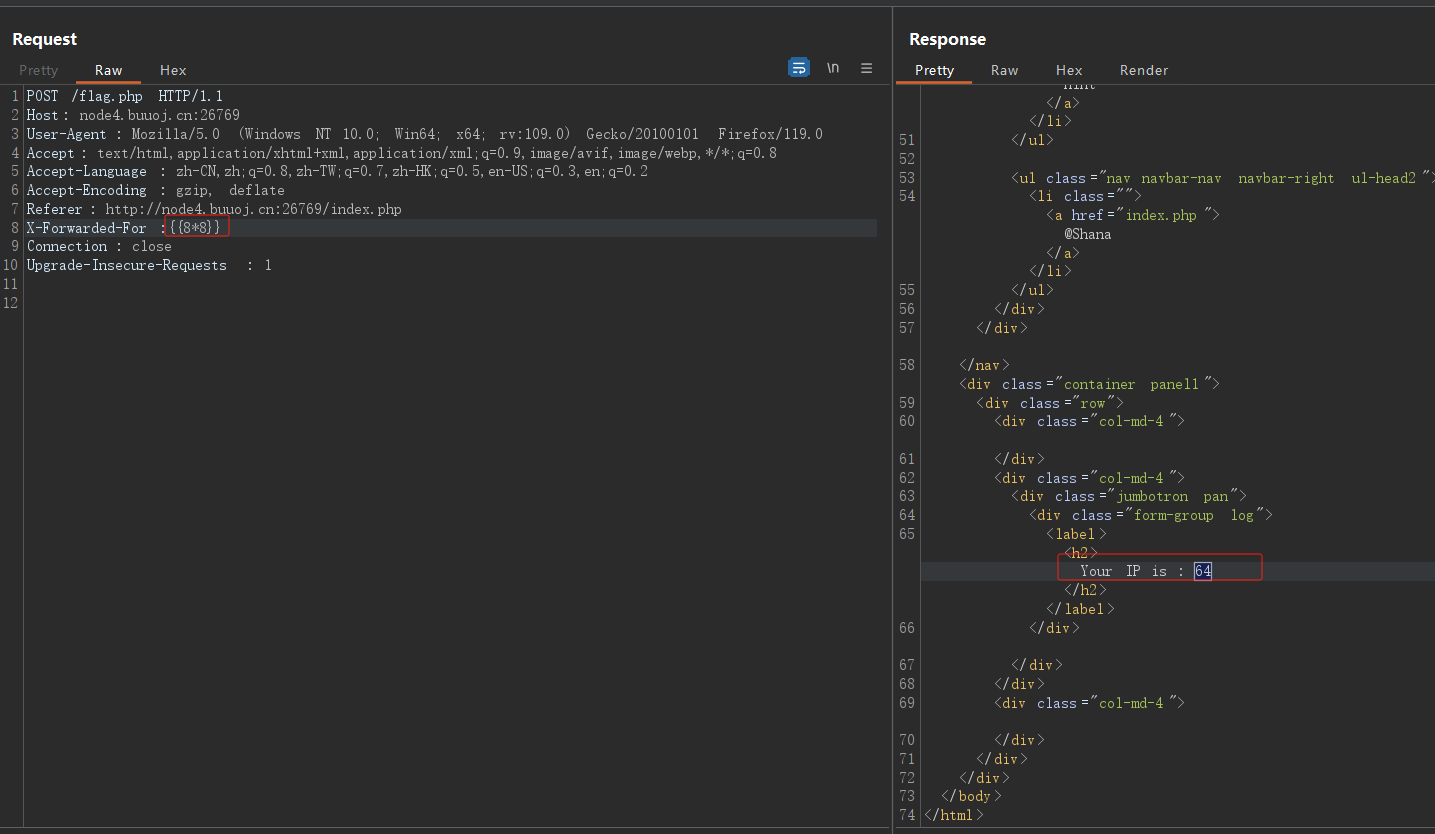1435x834 pixels.
Task: Click the opening label tag line
Action: coord(1076,534)
